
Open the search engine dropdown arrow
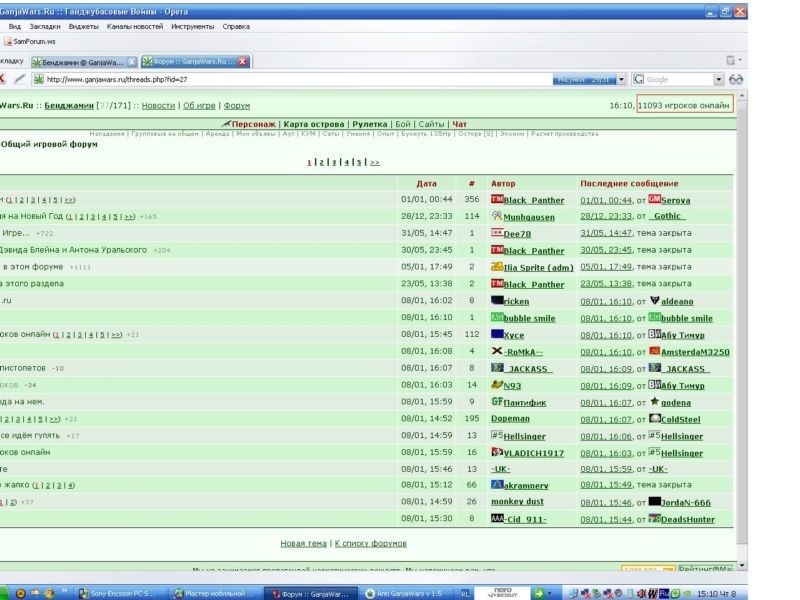(x=719, y=80)
